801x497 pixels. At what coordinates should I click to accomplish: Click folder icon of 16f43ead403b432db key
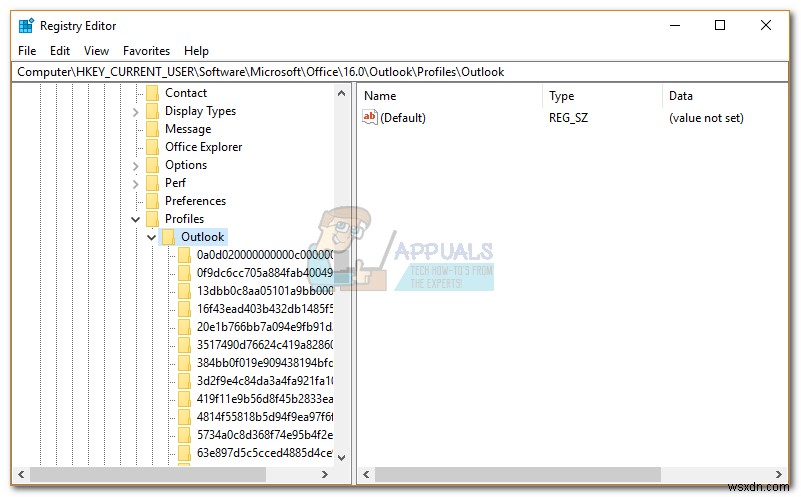[x=184, y=309]
